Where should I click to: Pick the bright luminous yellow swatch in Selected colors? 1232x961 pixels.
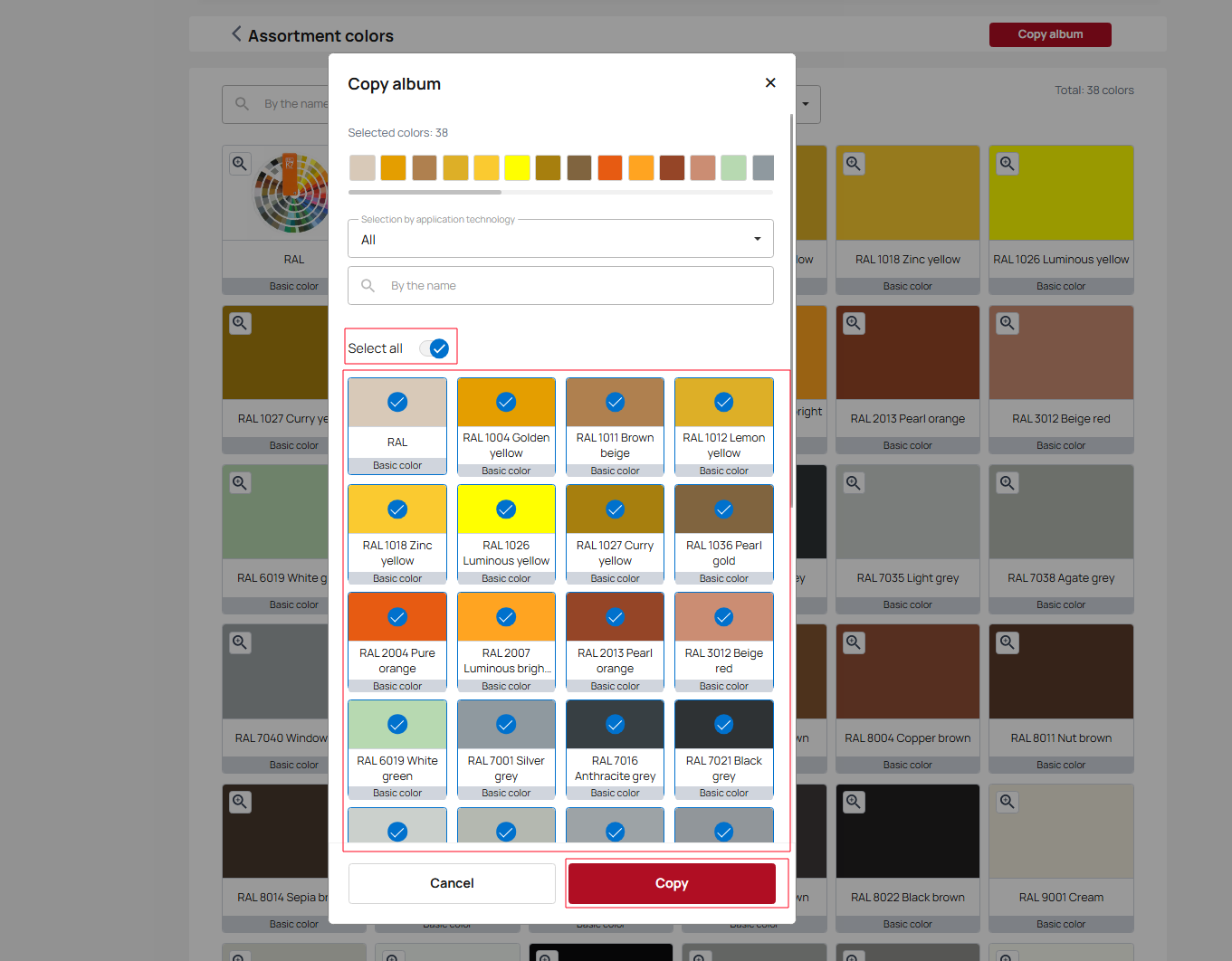(x=517, y=167)
